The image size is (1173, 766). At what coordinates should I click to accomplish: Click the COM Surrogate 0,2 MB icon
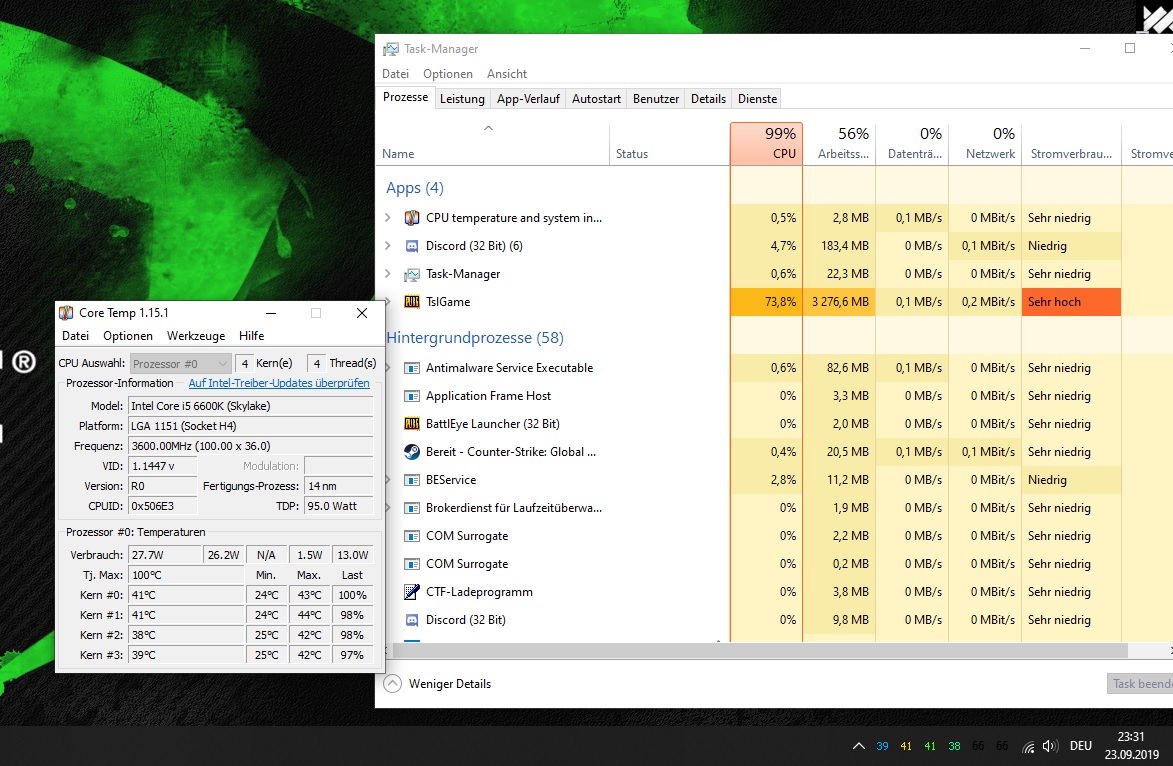pyautogui.click(x=411, y=564)
